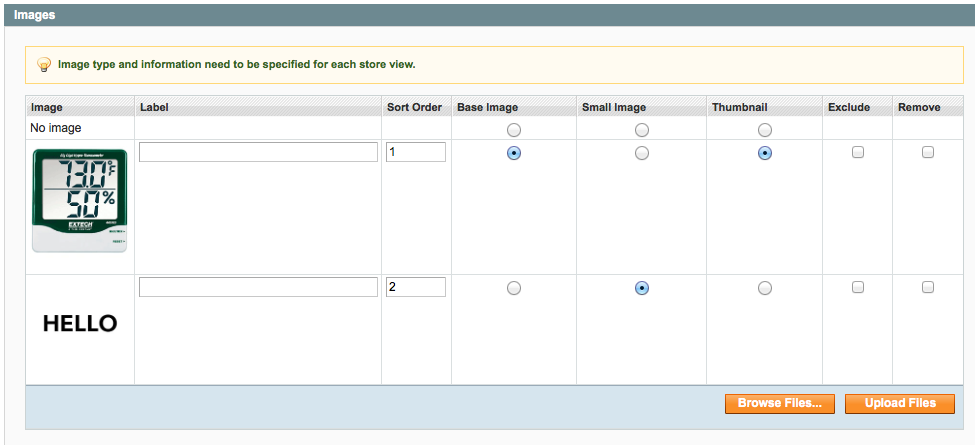The width and height of the screenshot is (975, 445).
Task: Click the store view notice text
Action: pos(236,64)
